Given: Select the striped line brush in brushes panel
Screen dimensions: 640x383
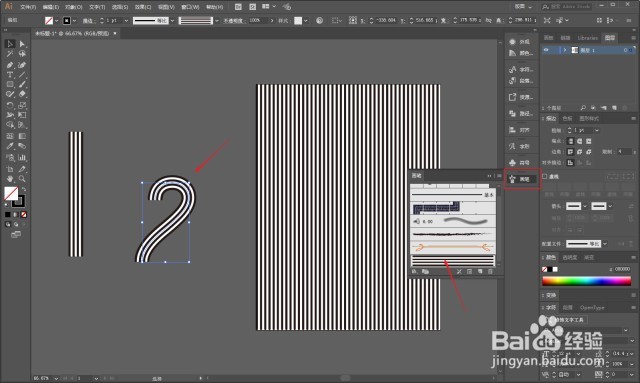Looking at the screenshot, I should (452, 260).
